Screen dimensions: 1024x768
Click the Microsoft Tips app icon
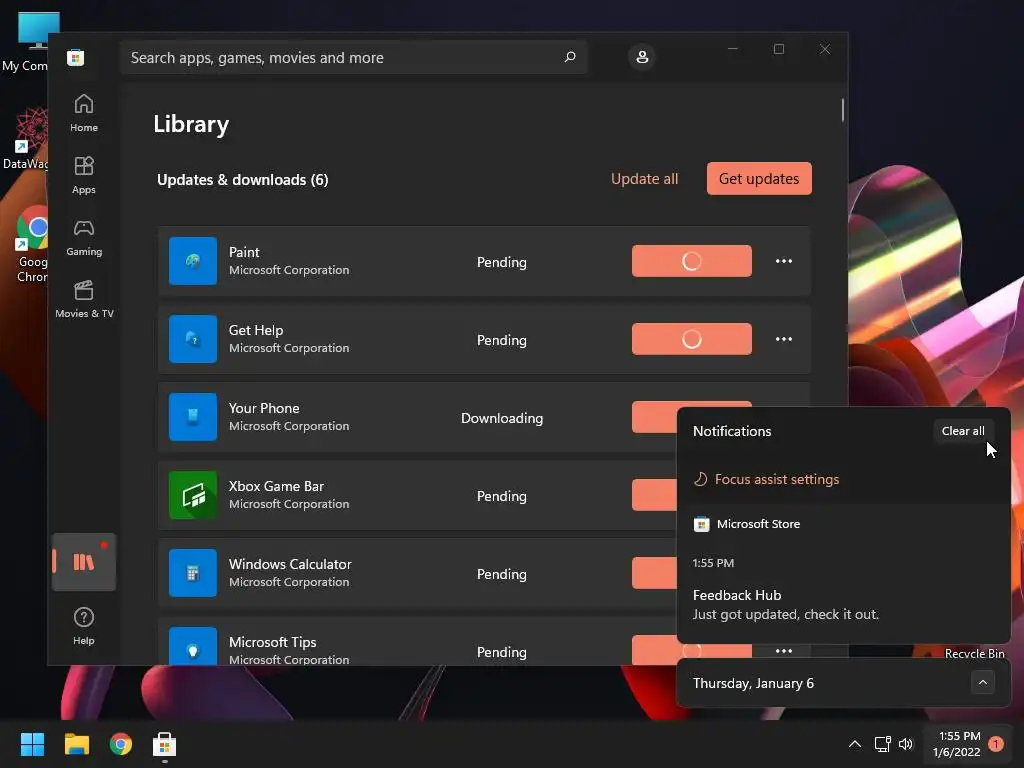pos(193,646)
